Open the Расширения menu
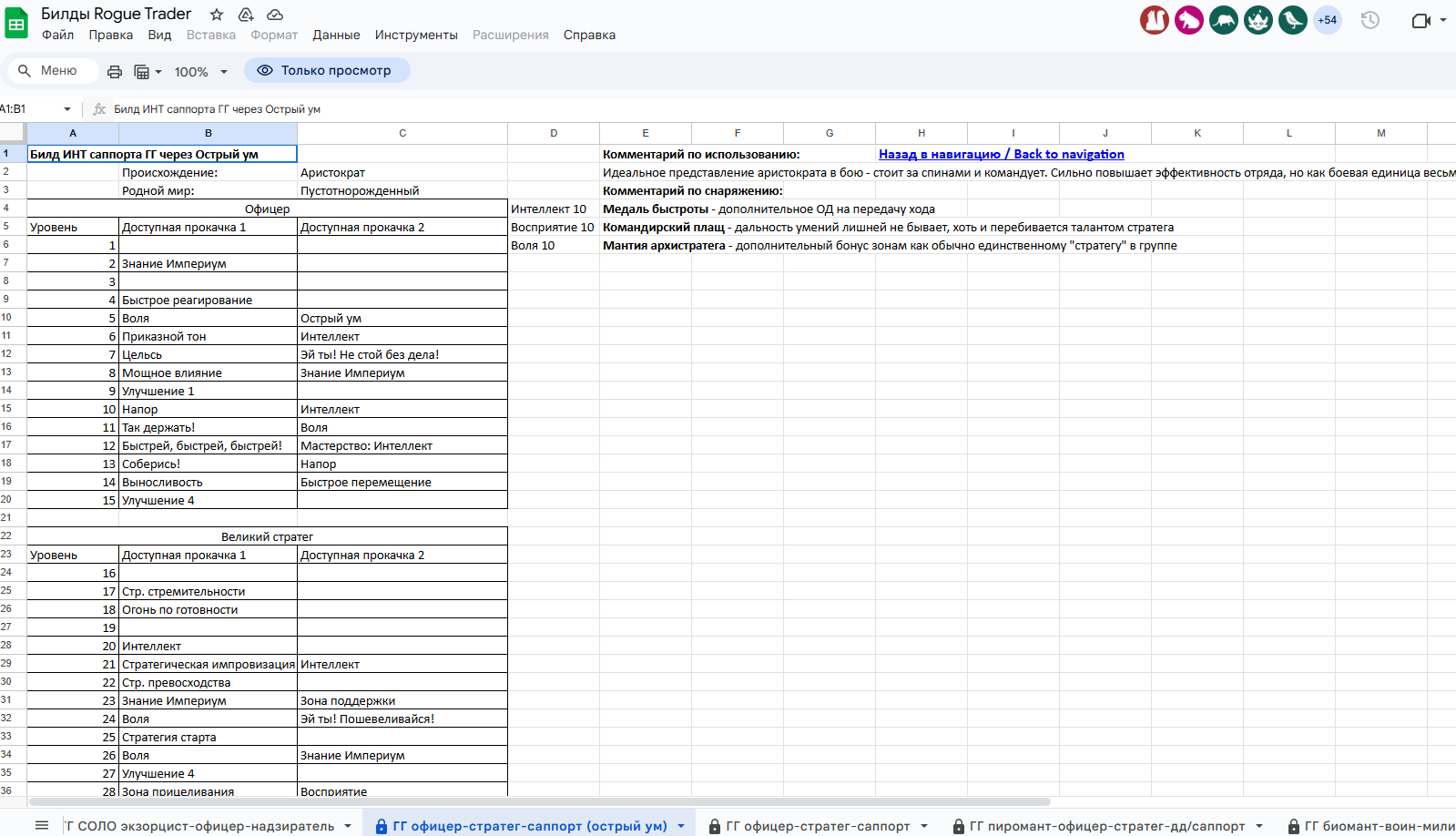Viewport: 1456px width, 836px height. pyautogui.click(x=511, y=35)
